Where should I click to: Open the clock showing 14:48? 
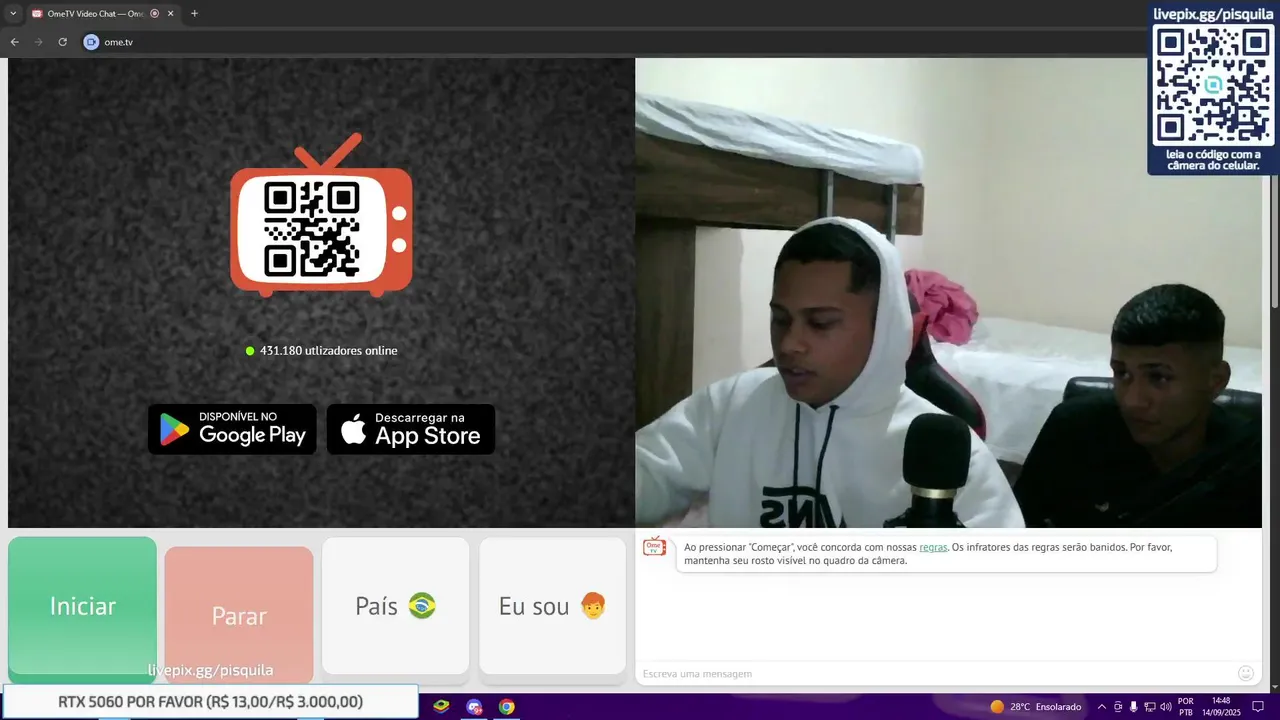(1221, 707)
